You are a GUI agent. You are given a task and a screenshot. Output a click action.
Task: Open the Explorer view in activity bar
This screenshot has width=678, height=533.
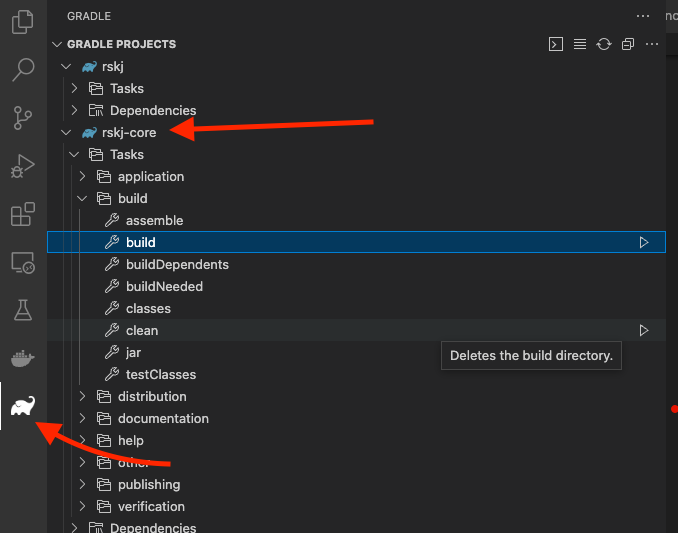pyautogui.click(x=23, y=23)
